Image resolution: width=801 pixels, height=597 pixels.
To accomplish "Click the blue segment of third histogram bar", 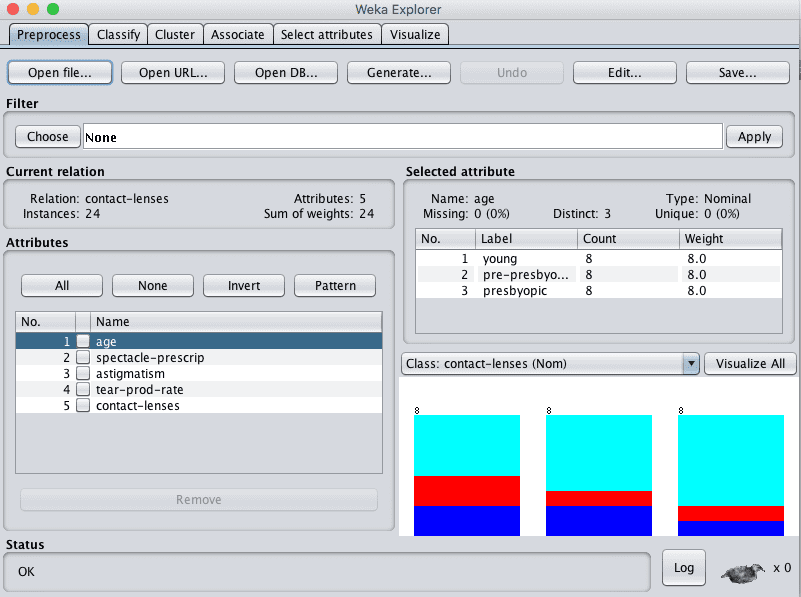I will [x=731, y=528].
